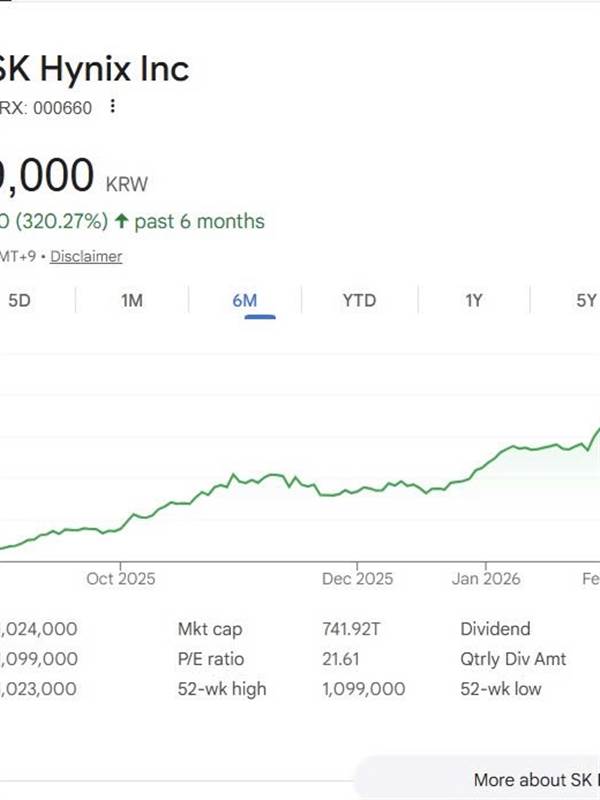Screen dimensions: 600x800
Task: Click the Mkt cap label
Action: (x=209, y=629)
